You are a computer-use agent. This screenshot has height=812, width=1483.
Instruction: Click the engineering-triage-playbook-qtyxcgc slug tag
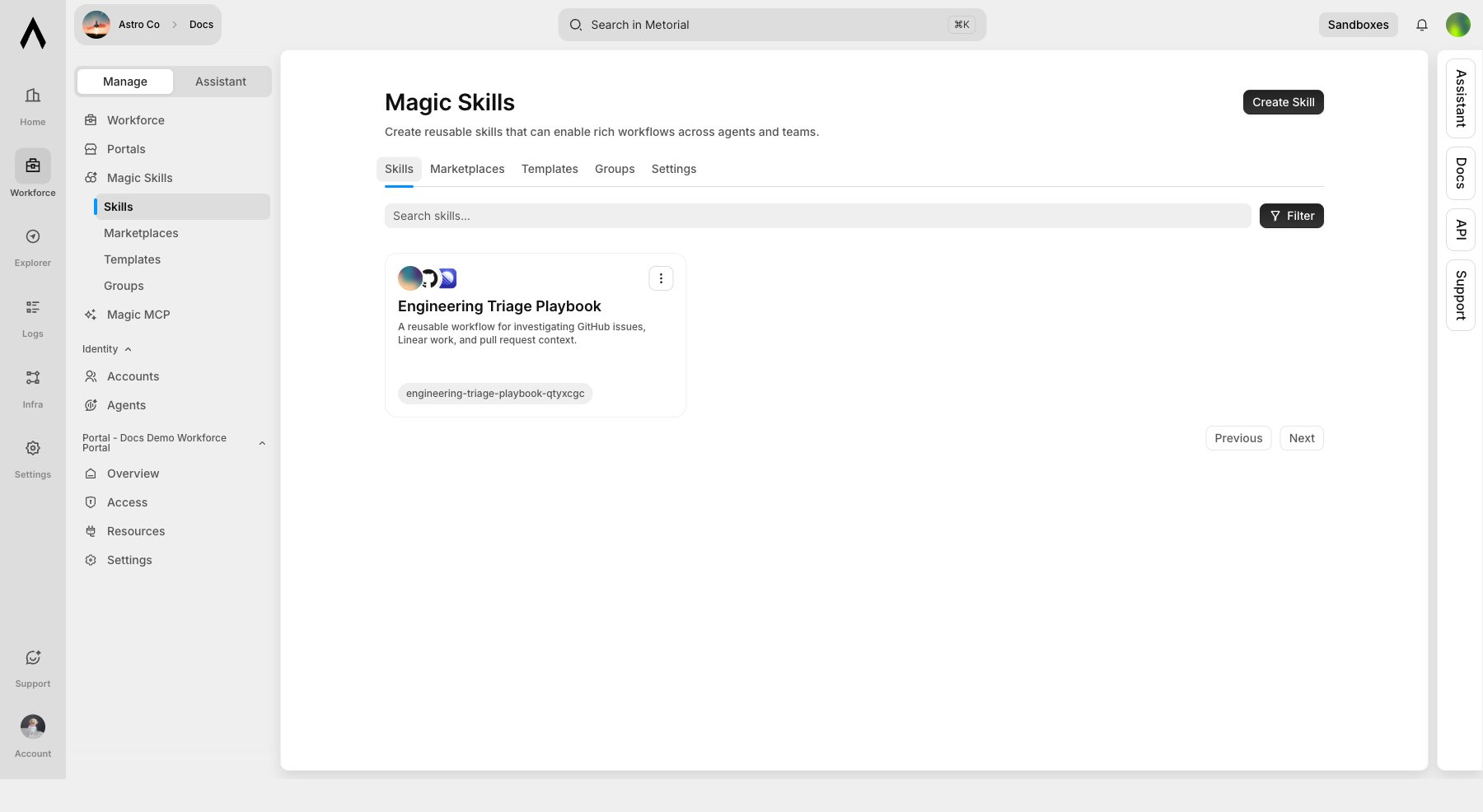pyautogui.click(x=495, y=394)
